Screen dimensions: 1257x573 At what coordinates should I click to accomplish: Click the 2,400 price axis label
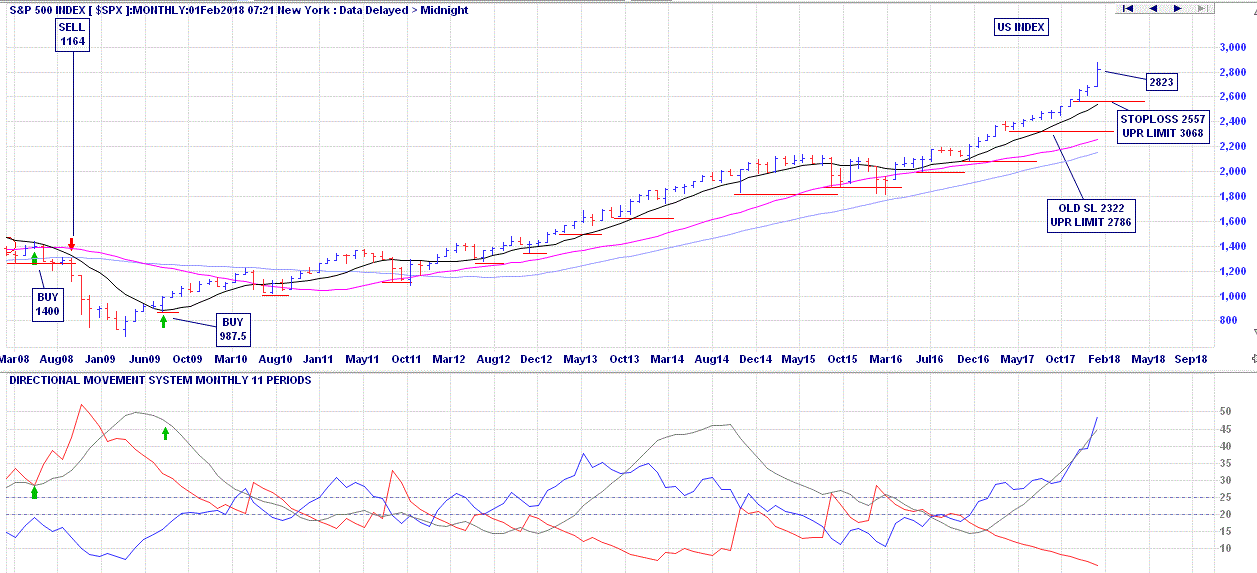click(1232, 122)
